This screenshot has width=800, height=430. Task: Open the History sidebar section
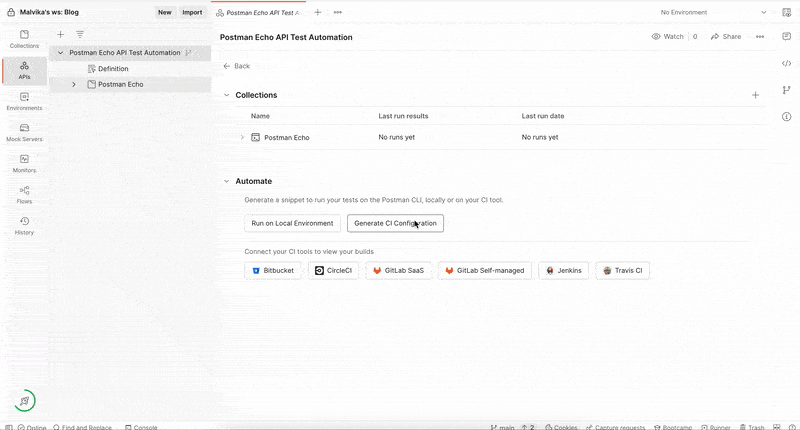pyautogui.click(x=24, y=226)
